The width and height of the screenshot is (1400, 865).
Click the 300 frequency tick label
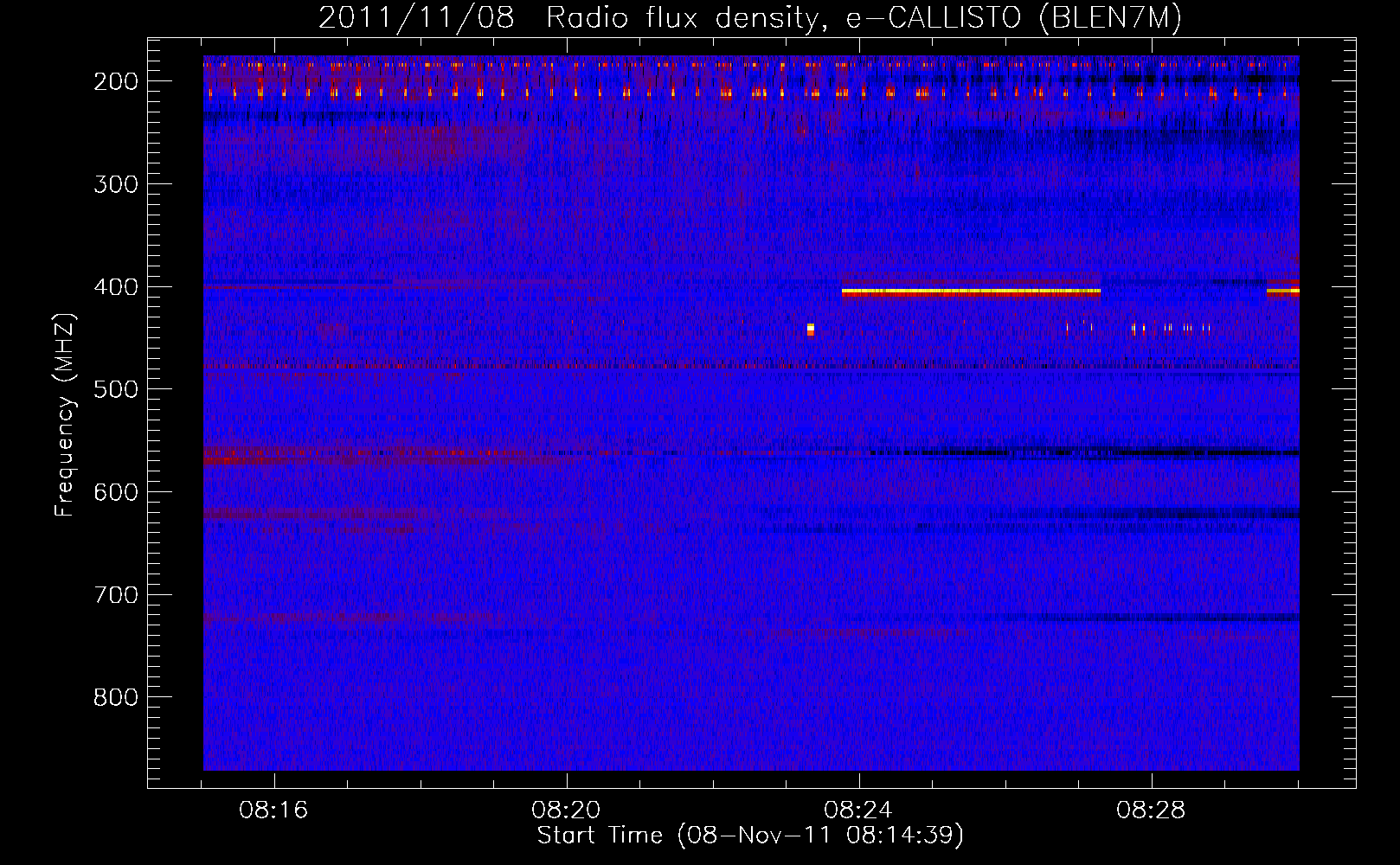[116, 184]
